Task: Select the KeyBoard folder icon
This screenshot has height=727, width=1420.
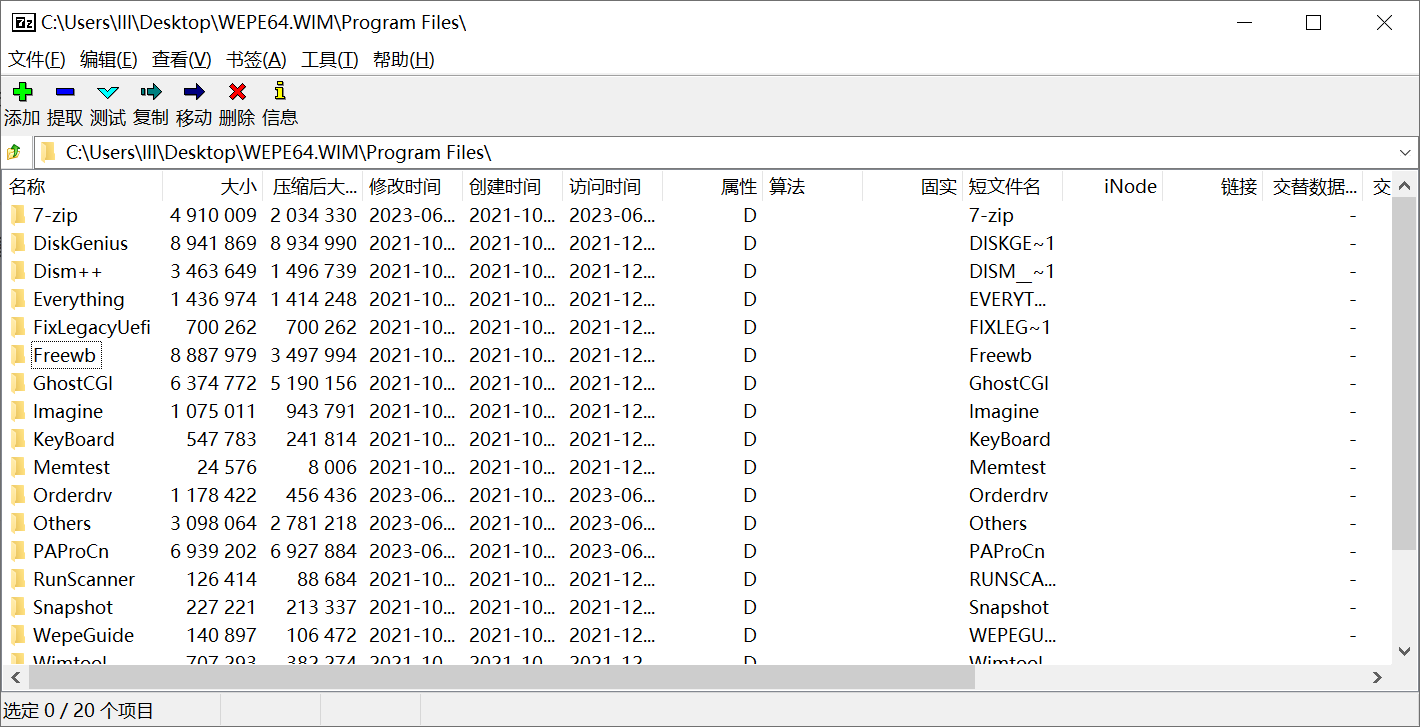Action: (x=19, y=439)
